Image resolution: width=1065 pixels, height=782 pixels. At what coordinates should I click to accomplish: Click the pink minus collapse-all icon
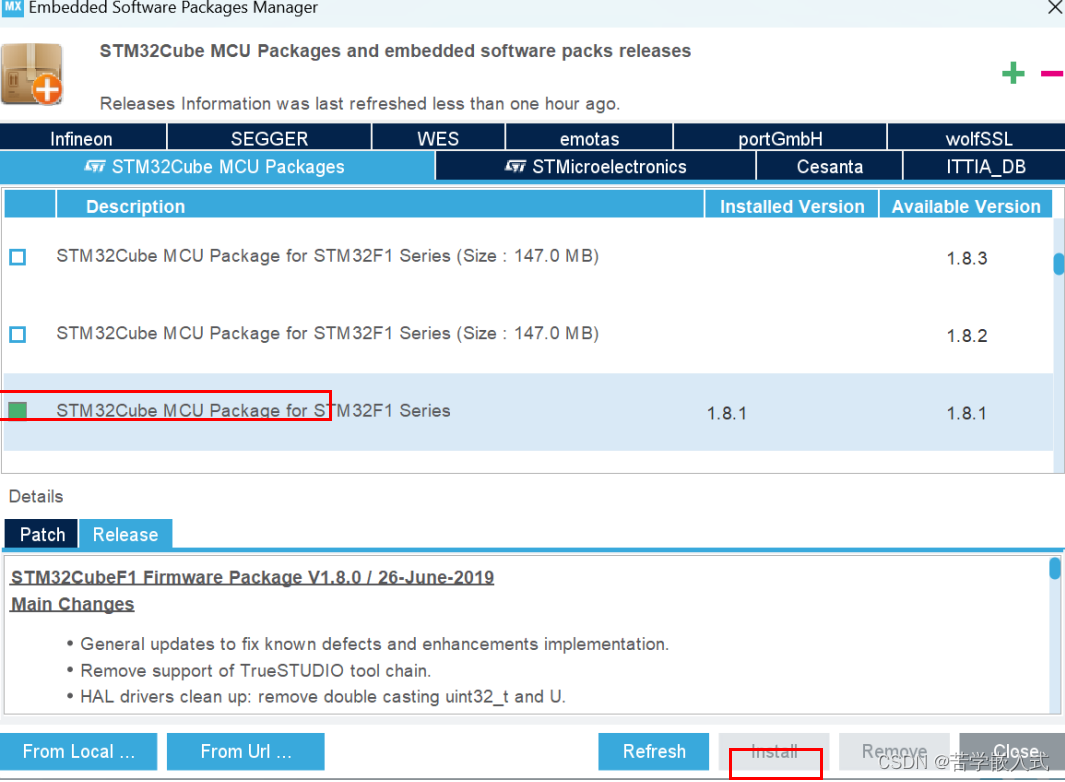click(x=1053, y=73)
